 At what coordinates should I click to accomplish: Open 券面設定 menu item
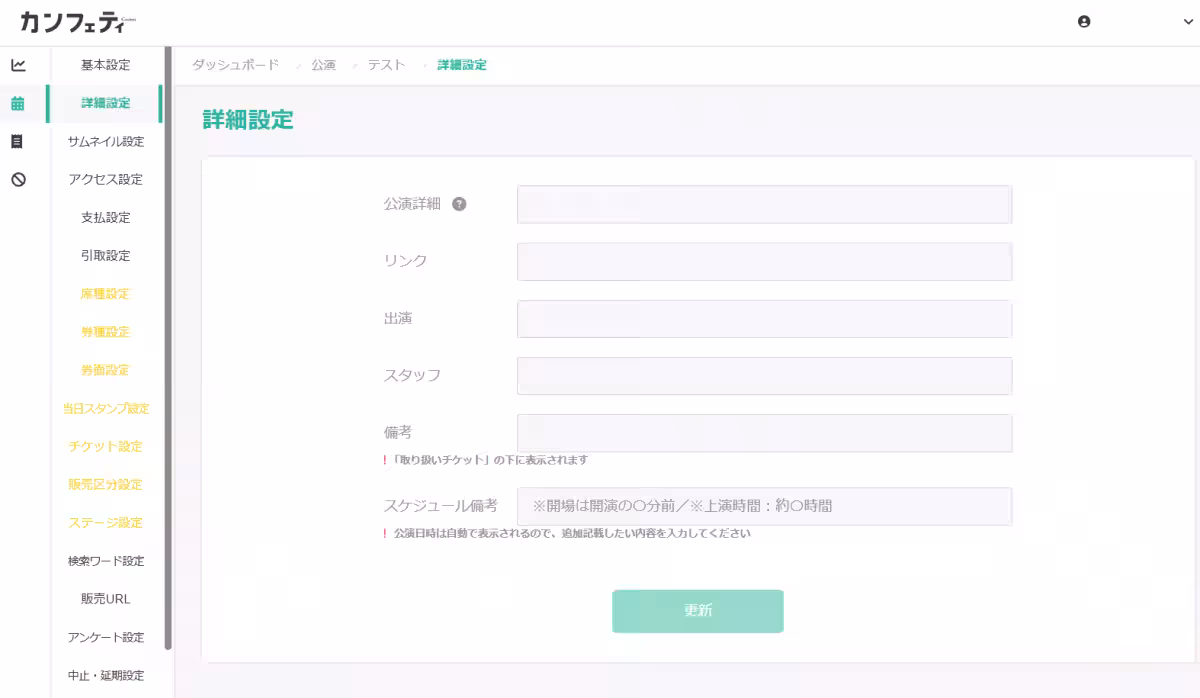pyautogui.click(x=106, y=370)
